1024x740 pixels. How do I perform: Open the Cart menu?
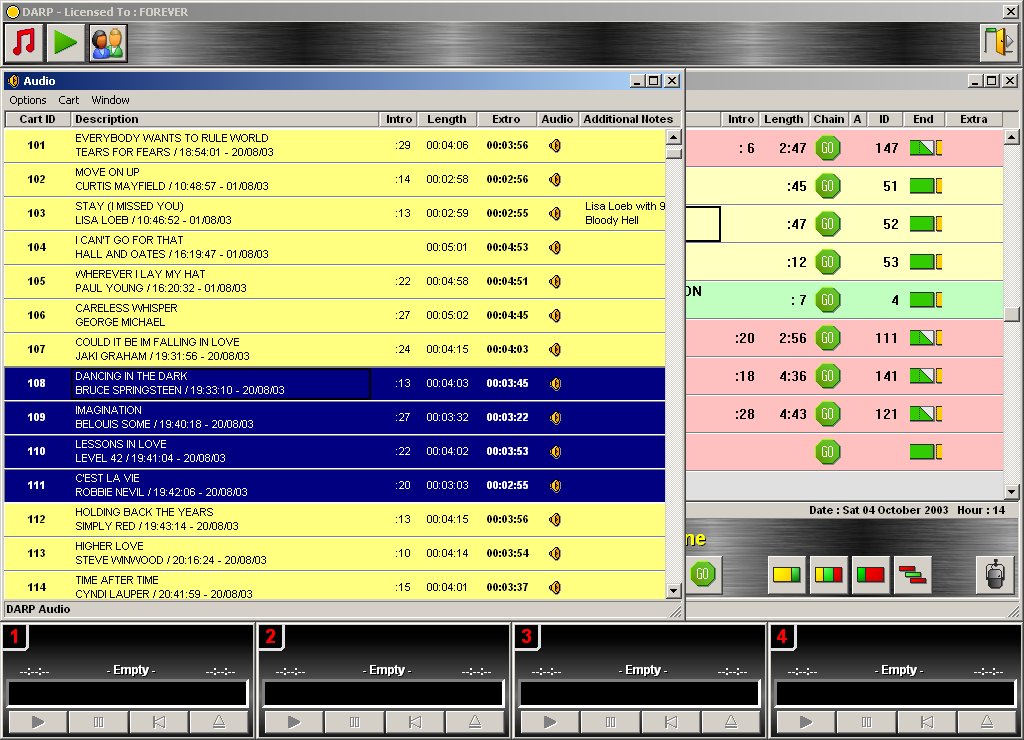pyautogui.click(x=69, y=100)
